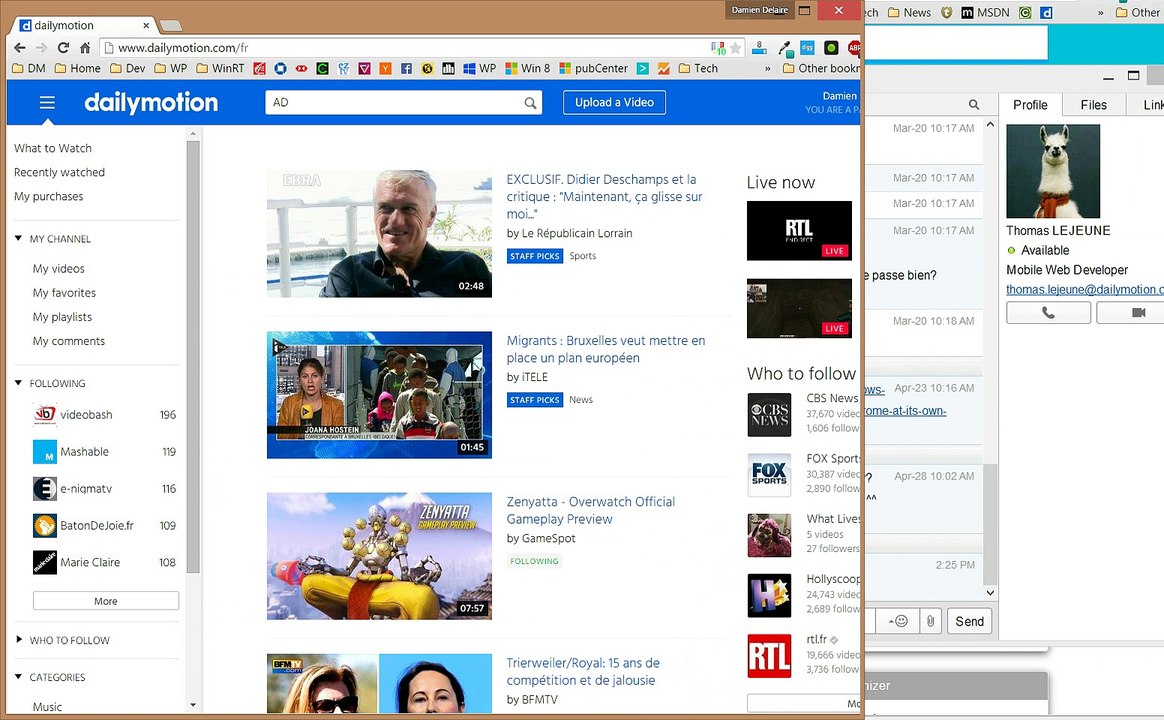Go to Chrome home page

[85, 48]
